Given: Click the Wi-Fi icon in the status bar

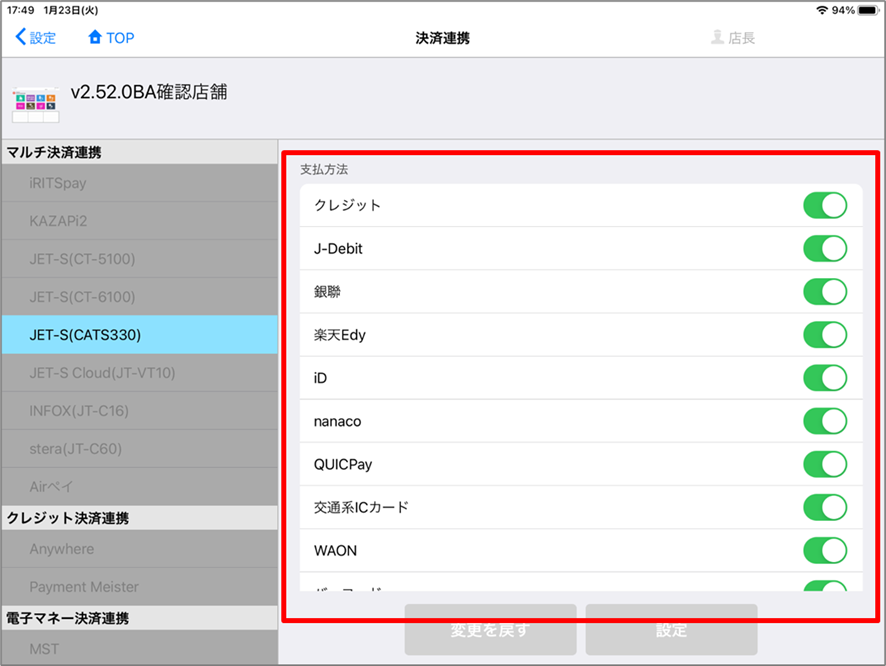Looking at the screenshot, I should (824, 9).
